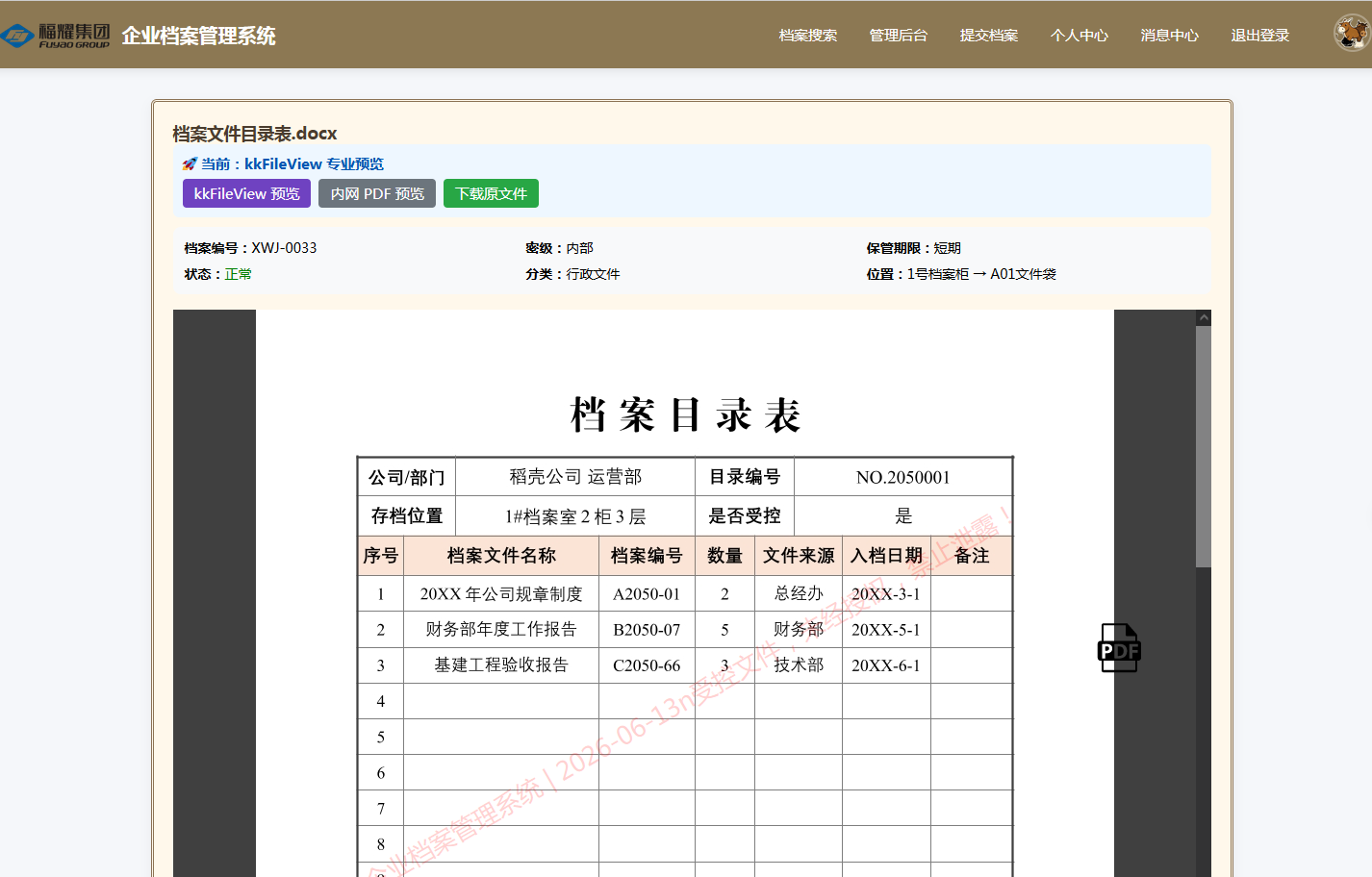
Task: Click status value 正常
Action: (239, 274)
